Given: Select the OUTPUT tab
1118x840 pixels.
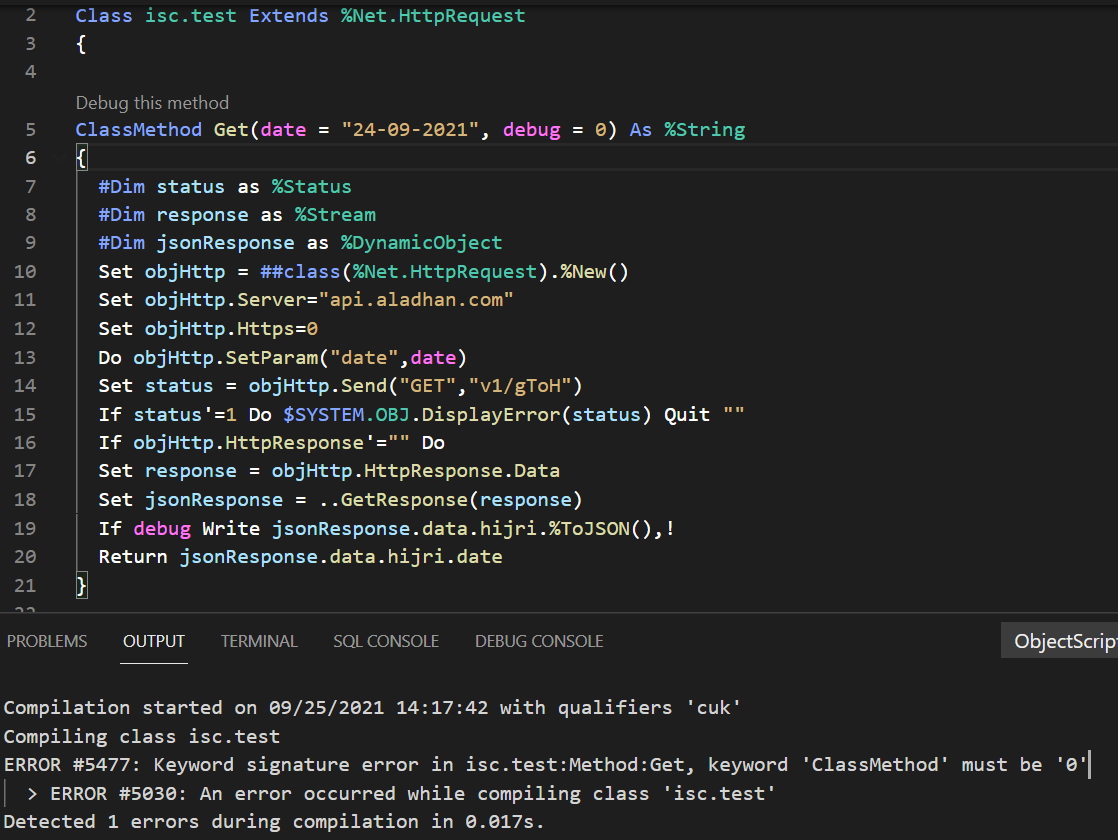Looking at the screenshot, I should (153, 641).
